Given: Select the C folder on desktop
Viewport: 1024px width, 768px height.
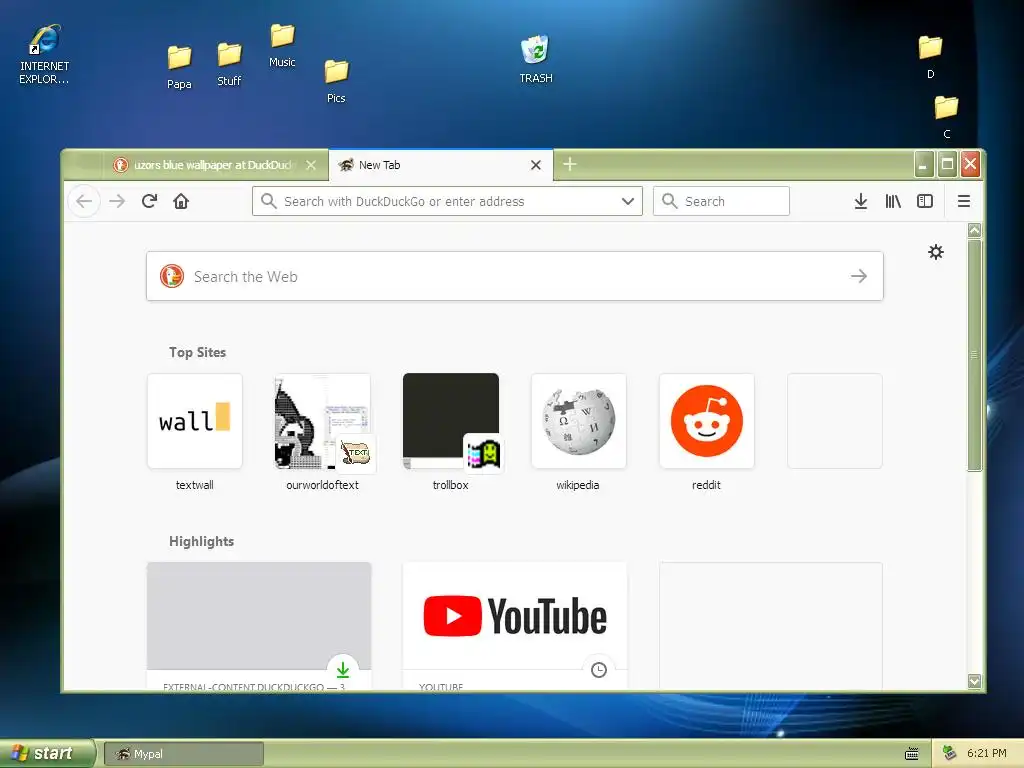Looking at the screenshot, I should (x=946, y=116).
